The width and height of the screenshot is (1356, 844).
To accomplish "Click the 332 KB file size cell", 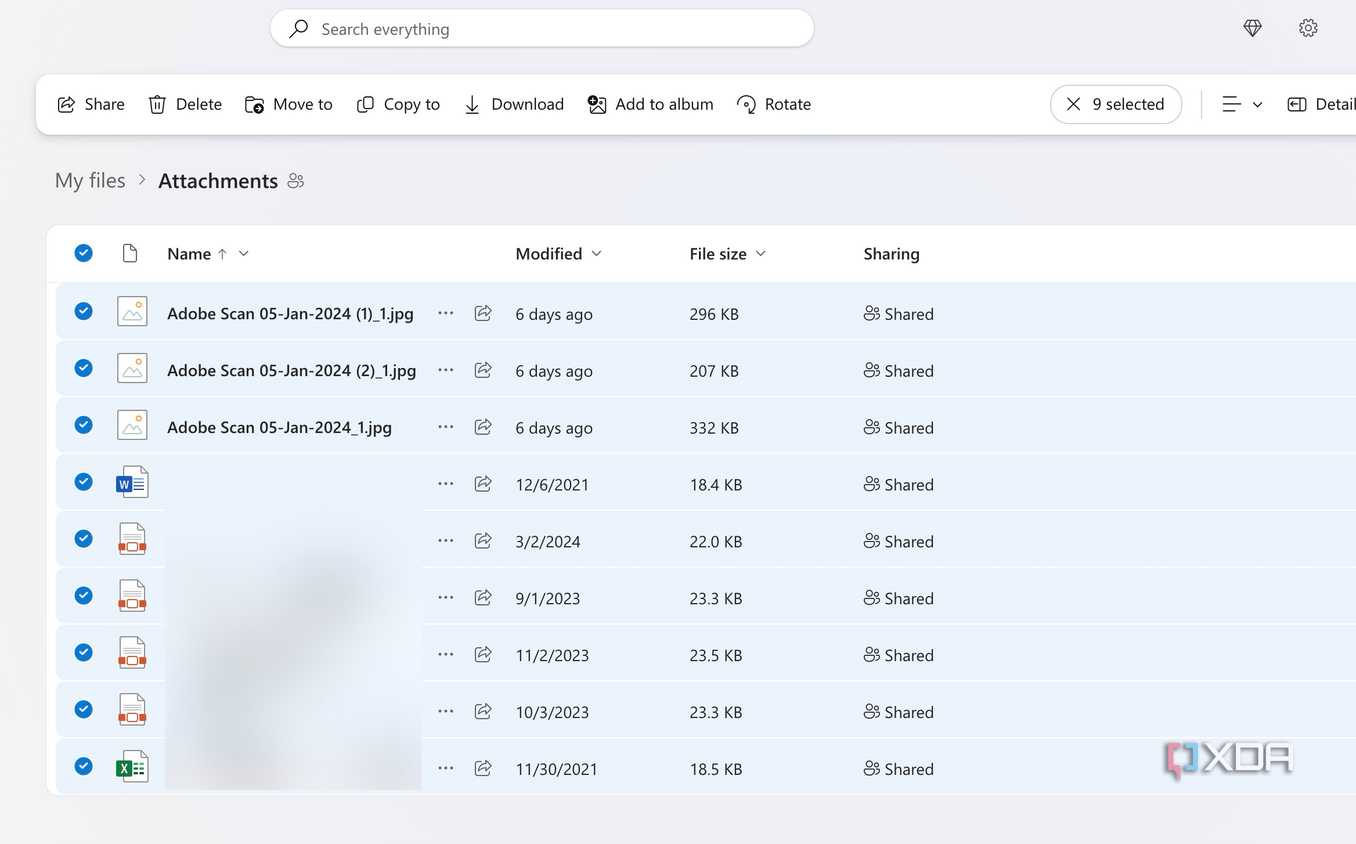I will click(714, 428).
